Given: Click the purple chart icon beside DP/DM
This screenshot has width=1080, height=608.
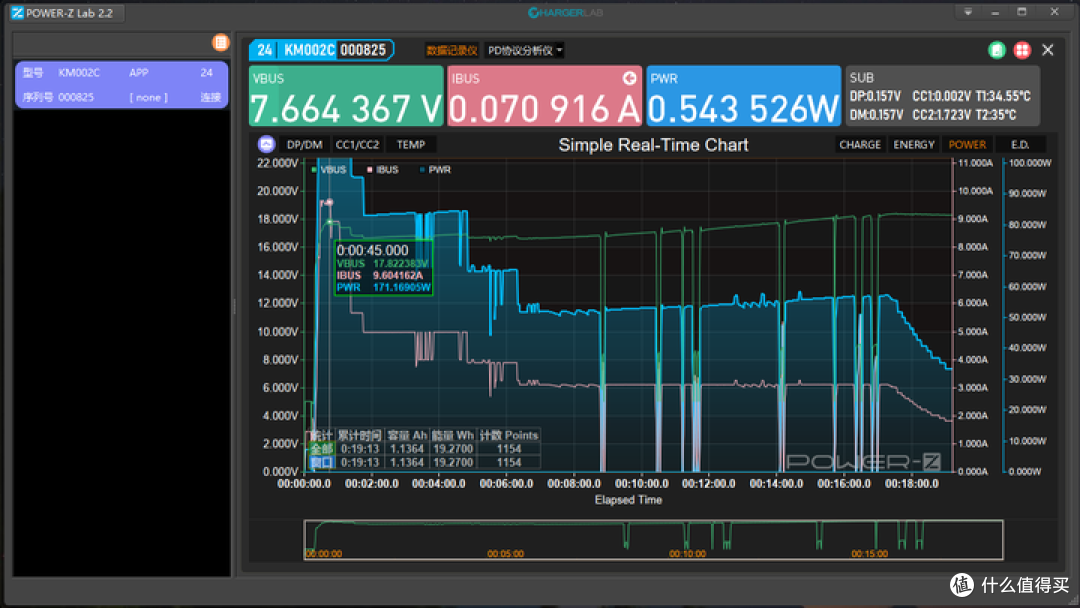Looking at the screenshot, I should 267,144.
